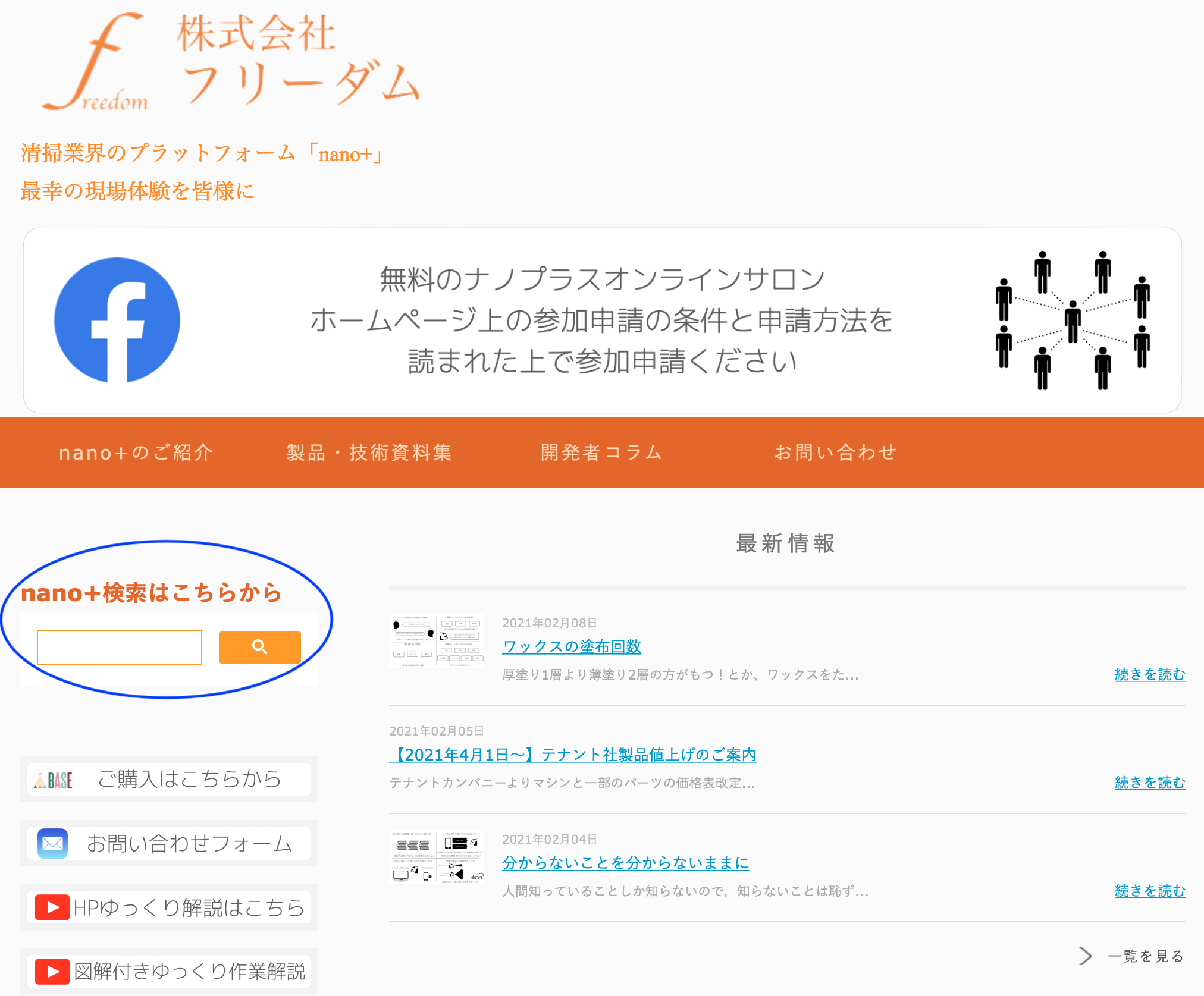Click the date 2021年02月05日
This screenshot has width=1204, height=996.
tap(437, 731)
